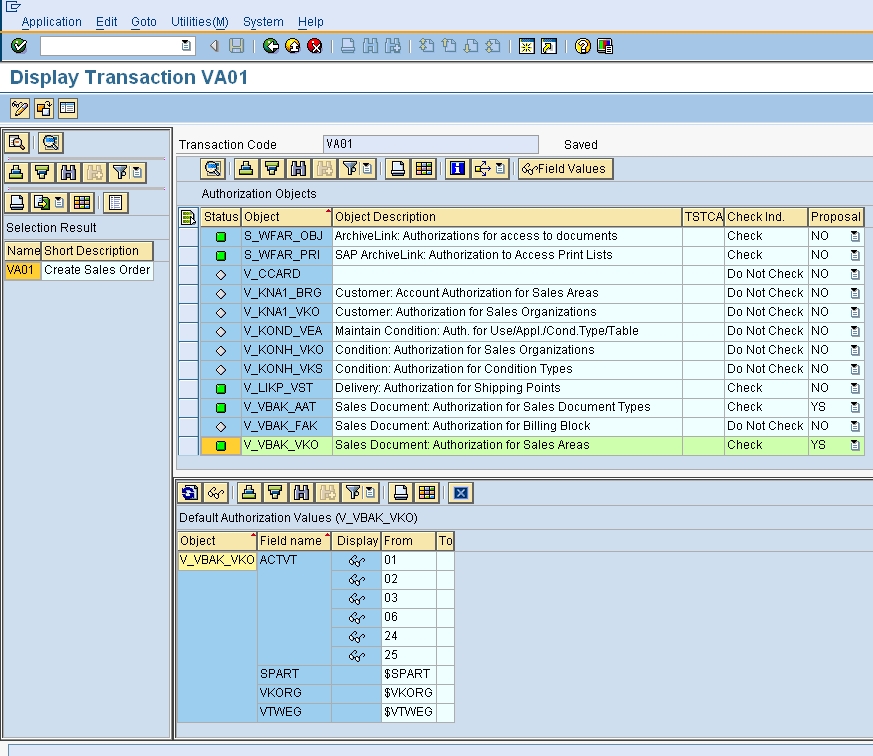Click the green Enter checkmark icon
Screen dimensions: 873x756
tap(19, 46)
